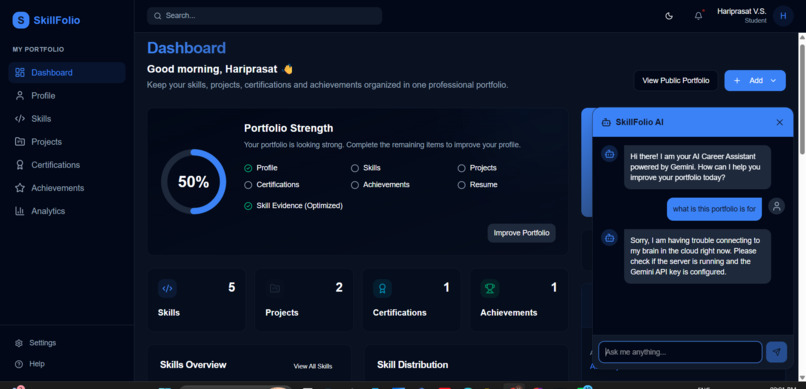Image resolution: width=806 pixels, height=389 pixels.
Task: Click the Skill Distribution heading
Action: coord(412,365)
